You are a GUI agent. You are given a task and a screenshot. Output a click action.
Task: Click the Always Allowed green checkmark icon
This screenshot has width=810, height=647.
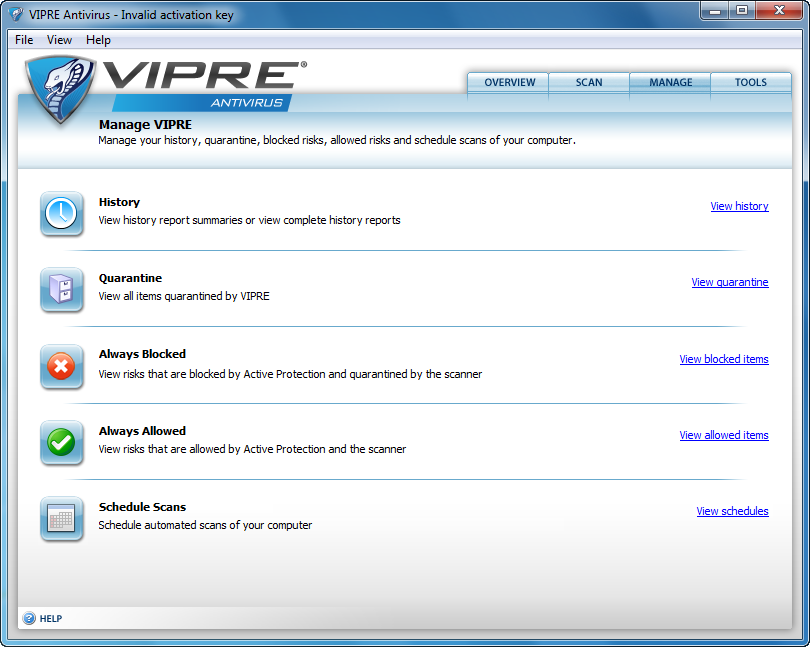coord(61,443)
